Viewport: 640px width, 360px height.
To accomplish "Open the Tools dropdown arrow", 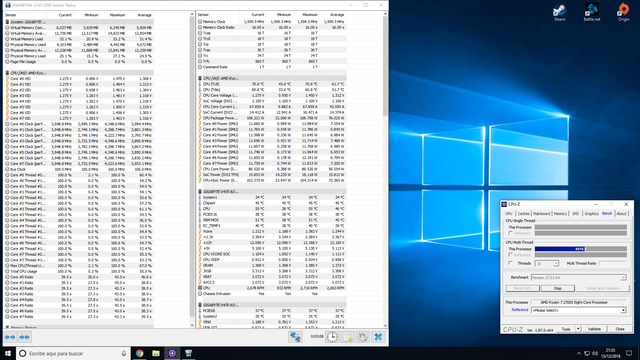I will pyautogui.click(x=578, y=329).
